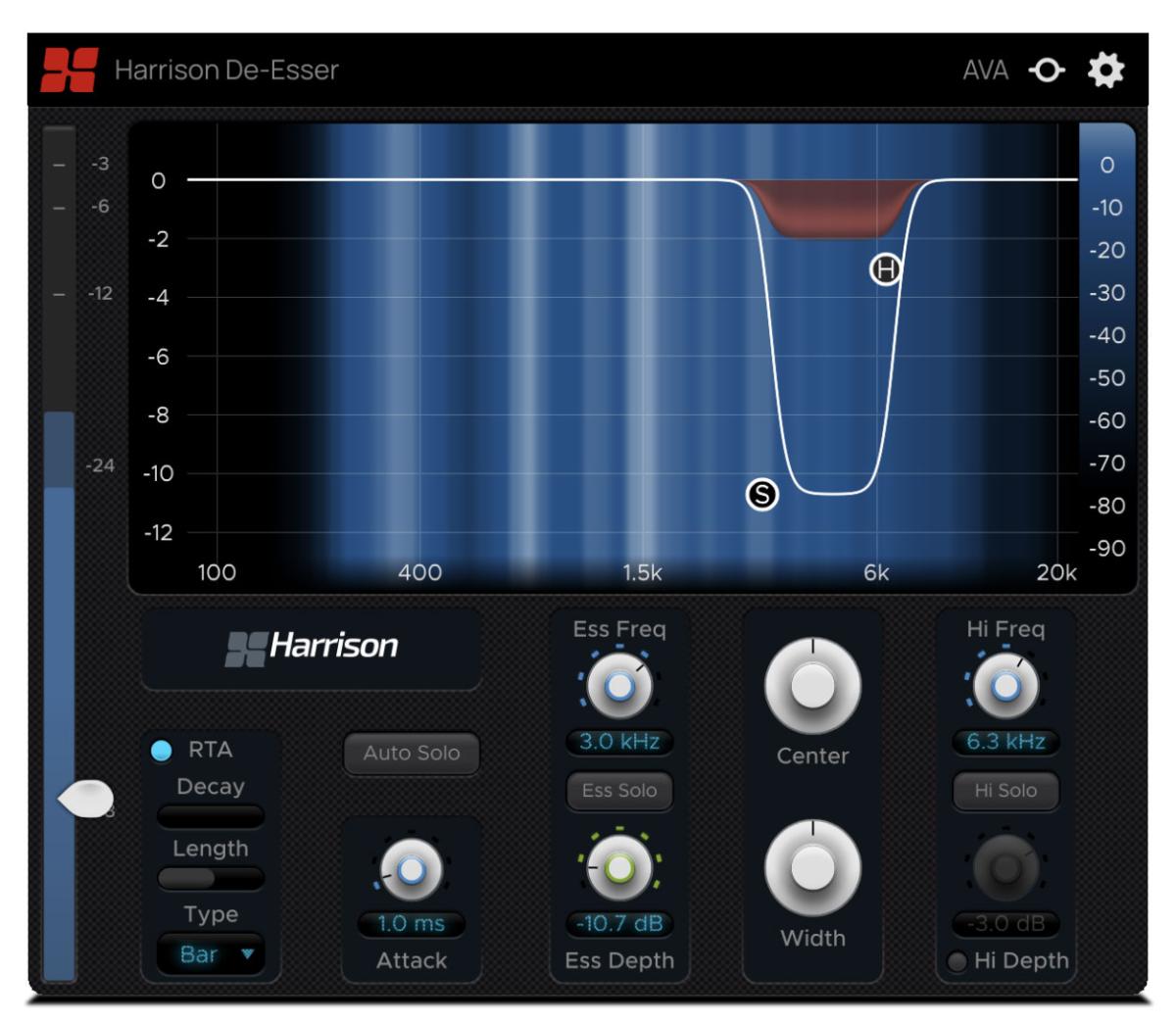The height and width of the screenshot is (1023, 1176).
Task: Click the -3.0 dB Hi Depth value
Action: pyautogui.click(x=1005, y=923)
